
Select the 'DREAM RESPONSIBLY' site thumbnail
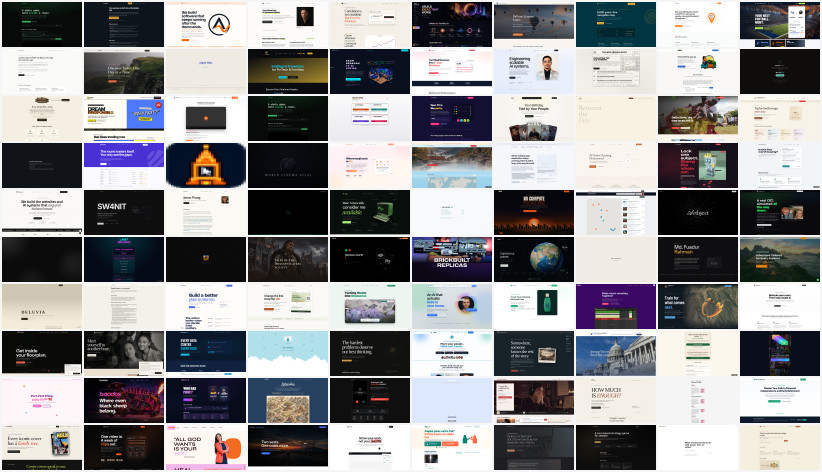tap(124, 119)
